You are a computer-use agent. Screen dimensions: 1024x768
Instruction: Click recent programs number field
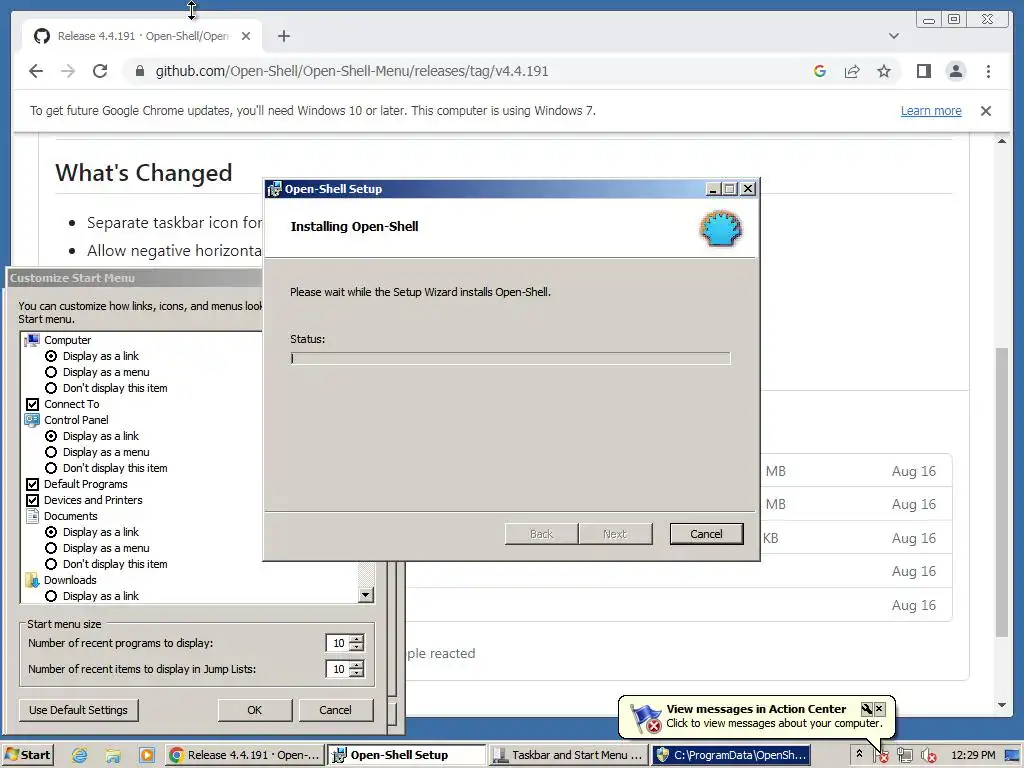pos(338,643)
